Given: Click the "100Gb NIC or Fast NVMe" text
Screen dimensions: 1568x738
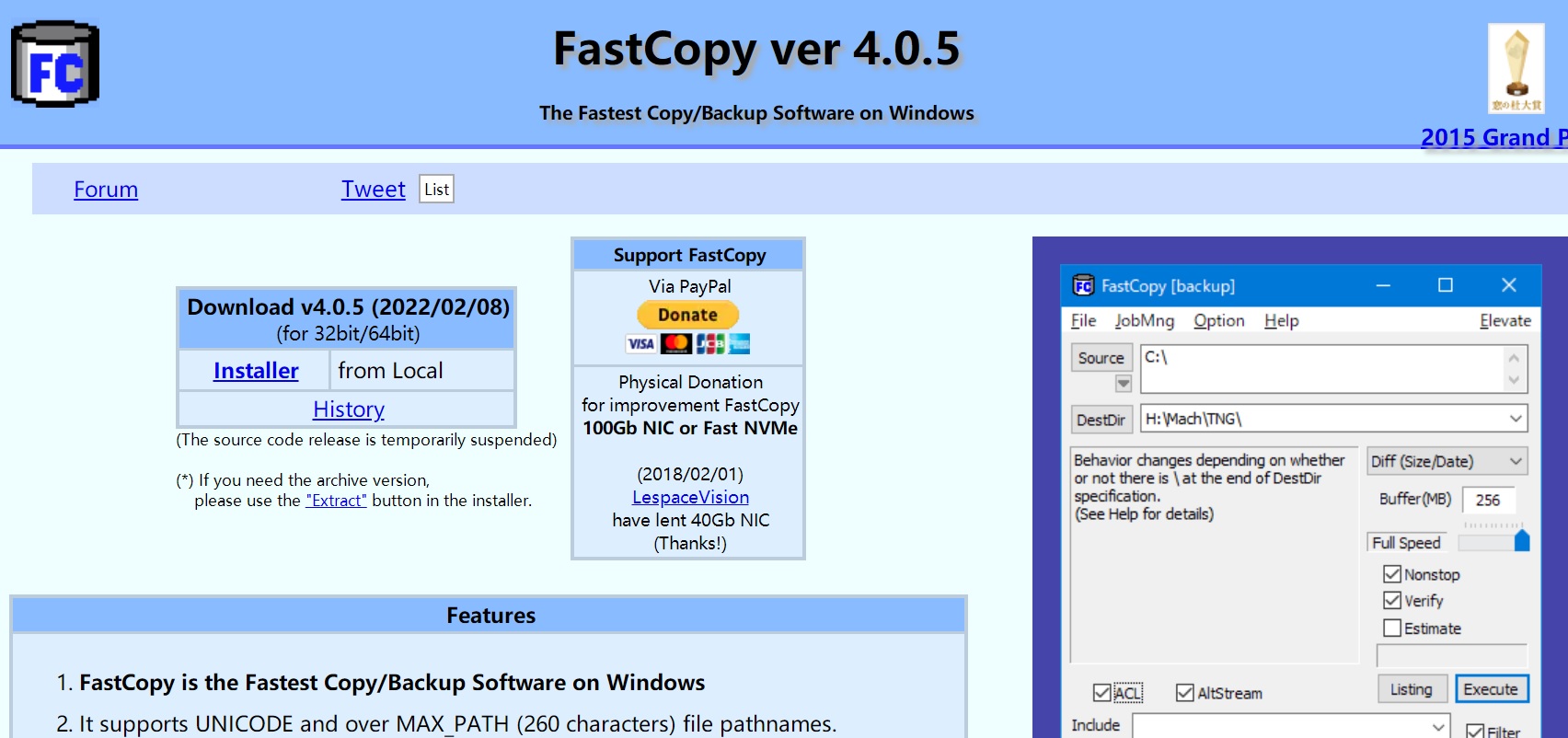Looking at the screenshot, I should 690,428.
